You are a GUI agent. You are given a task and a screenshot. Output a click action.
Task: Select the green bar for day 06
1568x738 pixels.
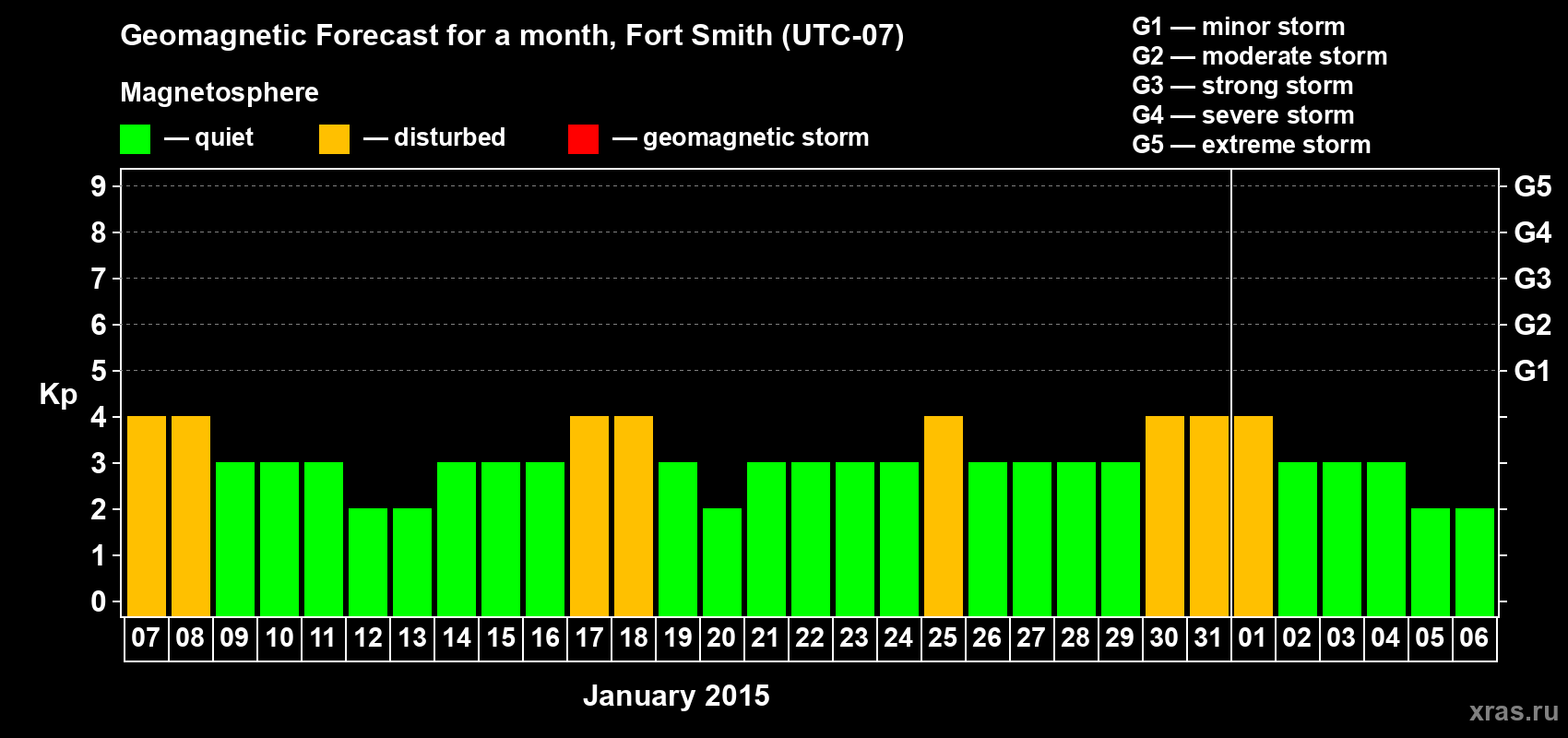(1475, 562)
